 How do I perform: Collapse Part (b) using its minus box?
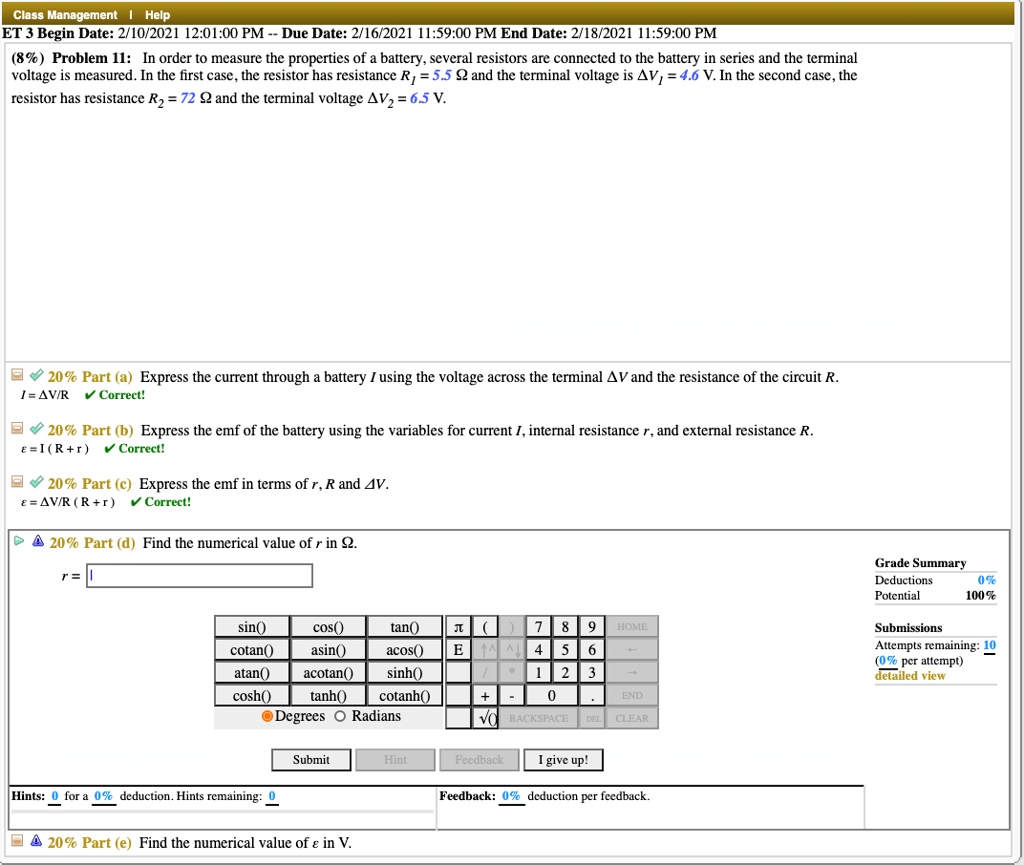pos(18,428)
